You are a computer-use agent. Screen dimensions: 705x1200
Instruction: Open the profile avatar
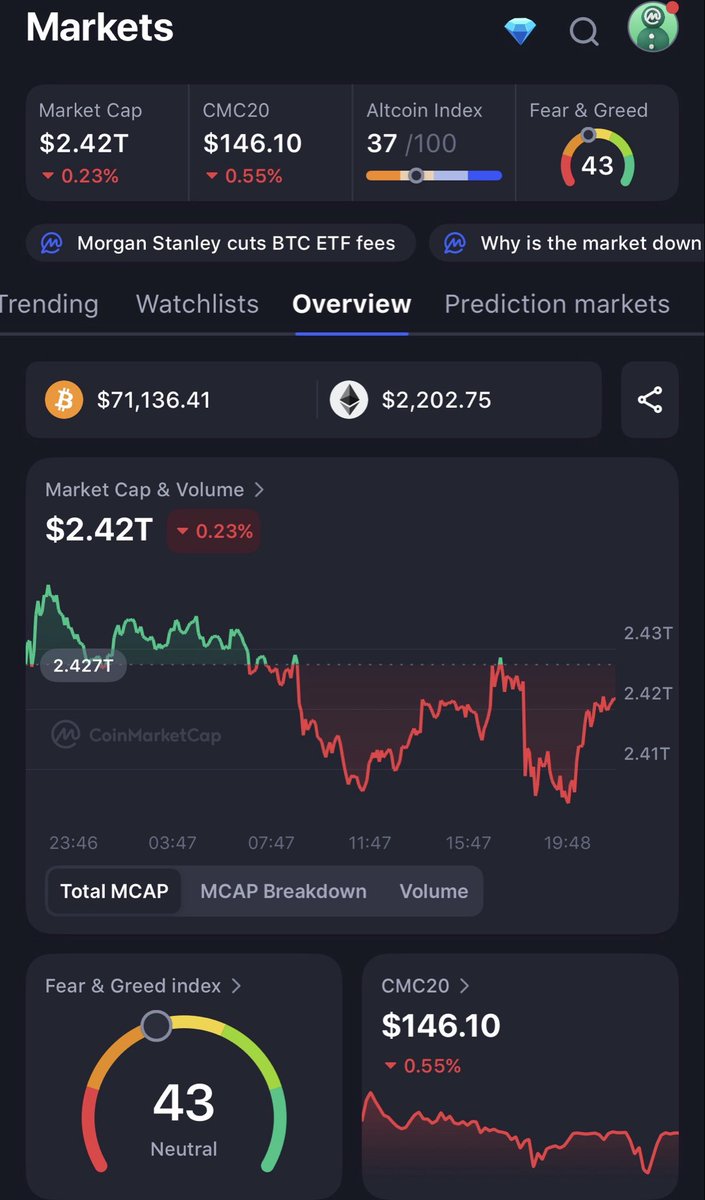653,27
